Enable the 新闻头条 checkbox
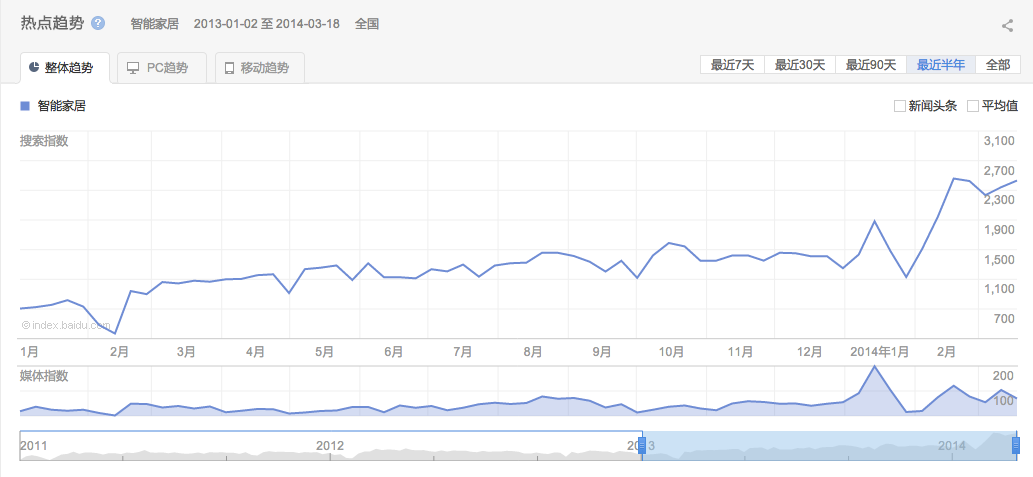Viewport: 1033px width, 477px height. [900, 106]
